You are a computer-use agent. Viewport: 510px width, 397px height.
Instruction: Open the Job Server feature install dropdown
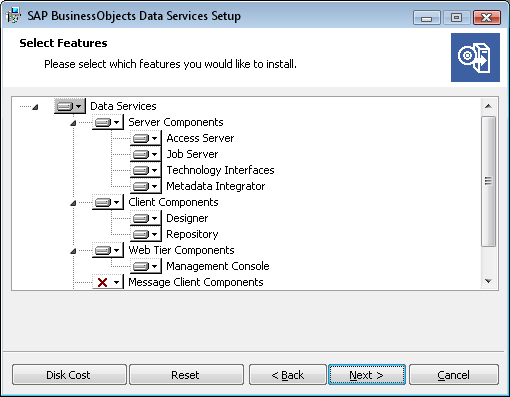146,154
